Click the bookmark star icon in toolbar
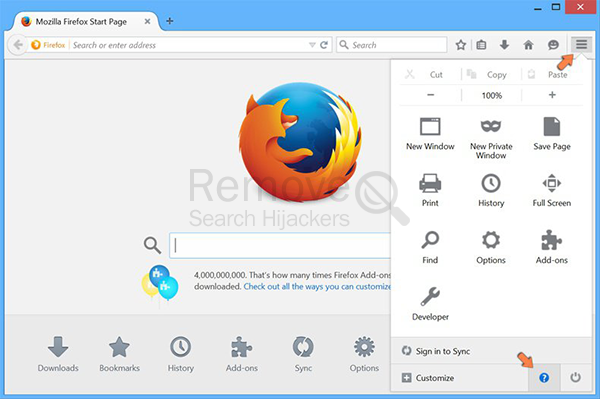The width and height of the screenshot is (600, 399). click(x=461, y=45)
